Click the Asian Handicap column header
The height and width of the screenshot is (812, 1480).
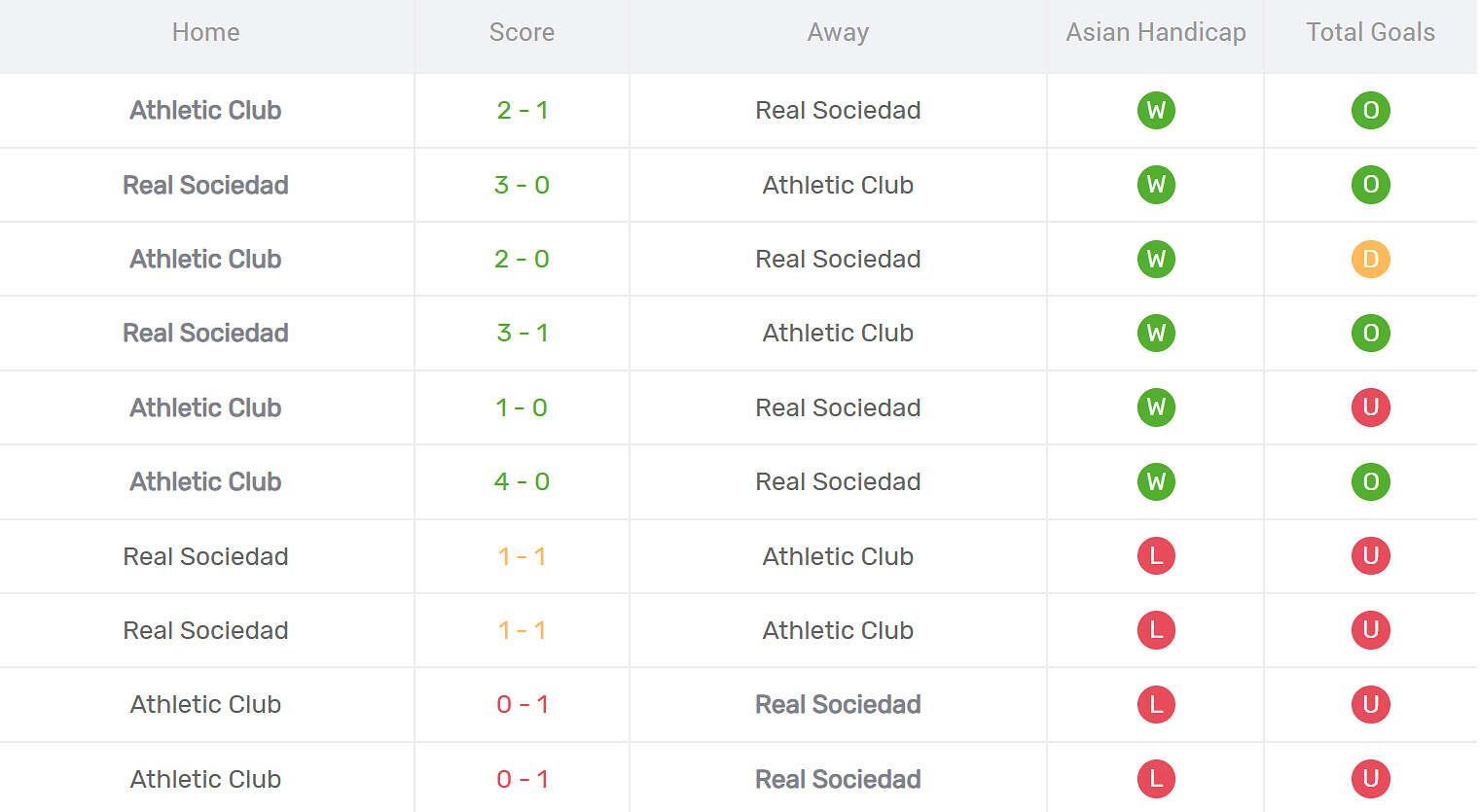click(1156, 32)
